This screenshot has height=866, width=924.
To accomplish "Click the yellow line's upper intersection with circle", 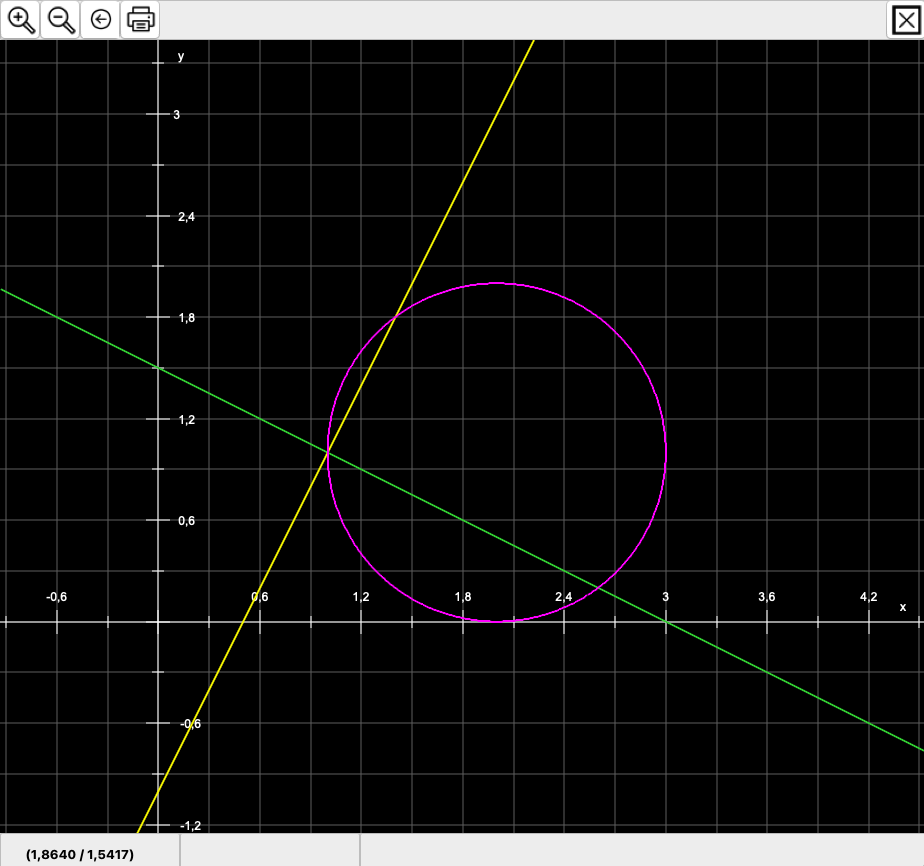I will click(395, 317).
